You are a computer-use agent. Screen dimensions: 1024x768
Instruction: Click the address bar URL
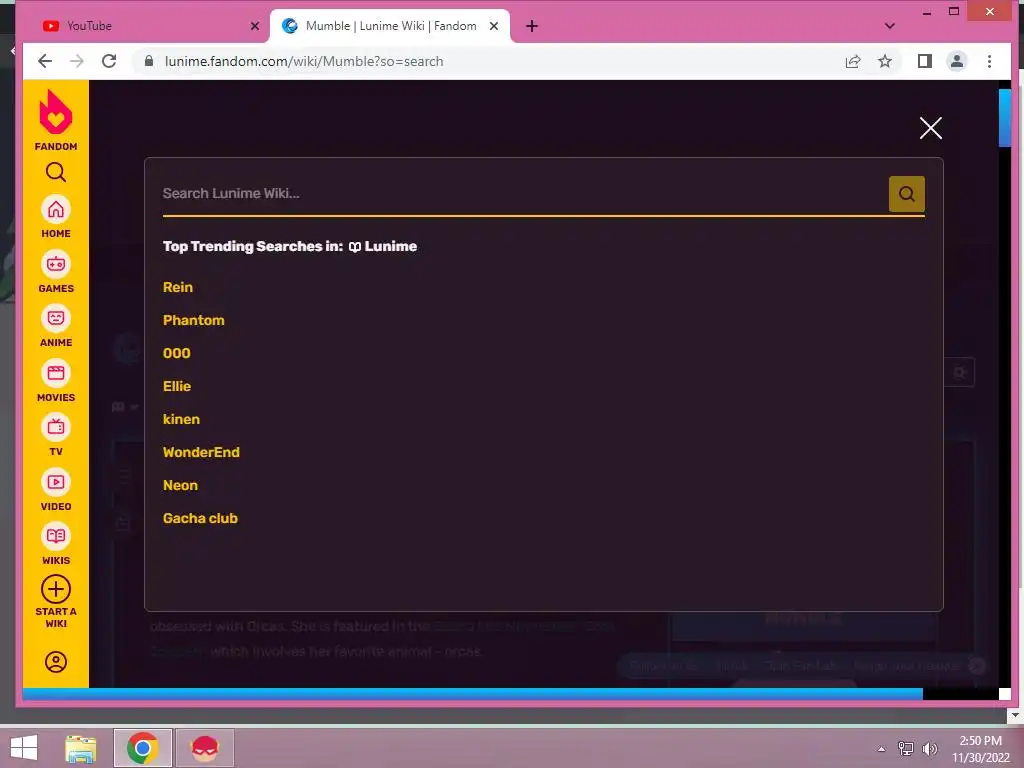(x=304, y=61)
